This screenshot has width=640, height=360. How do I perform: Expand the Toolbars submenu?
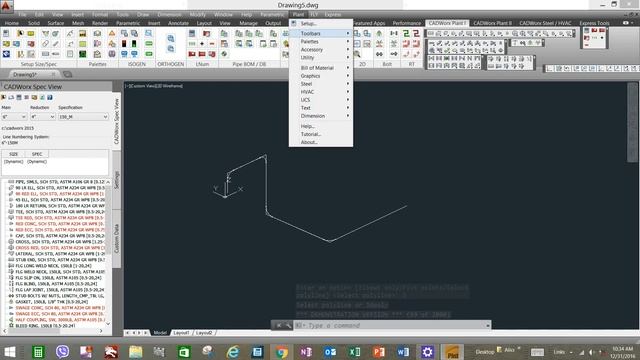pos(321,33)
